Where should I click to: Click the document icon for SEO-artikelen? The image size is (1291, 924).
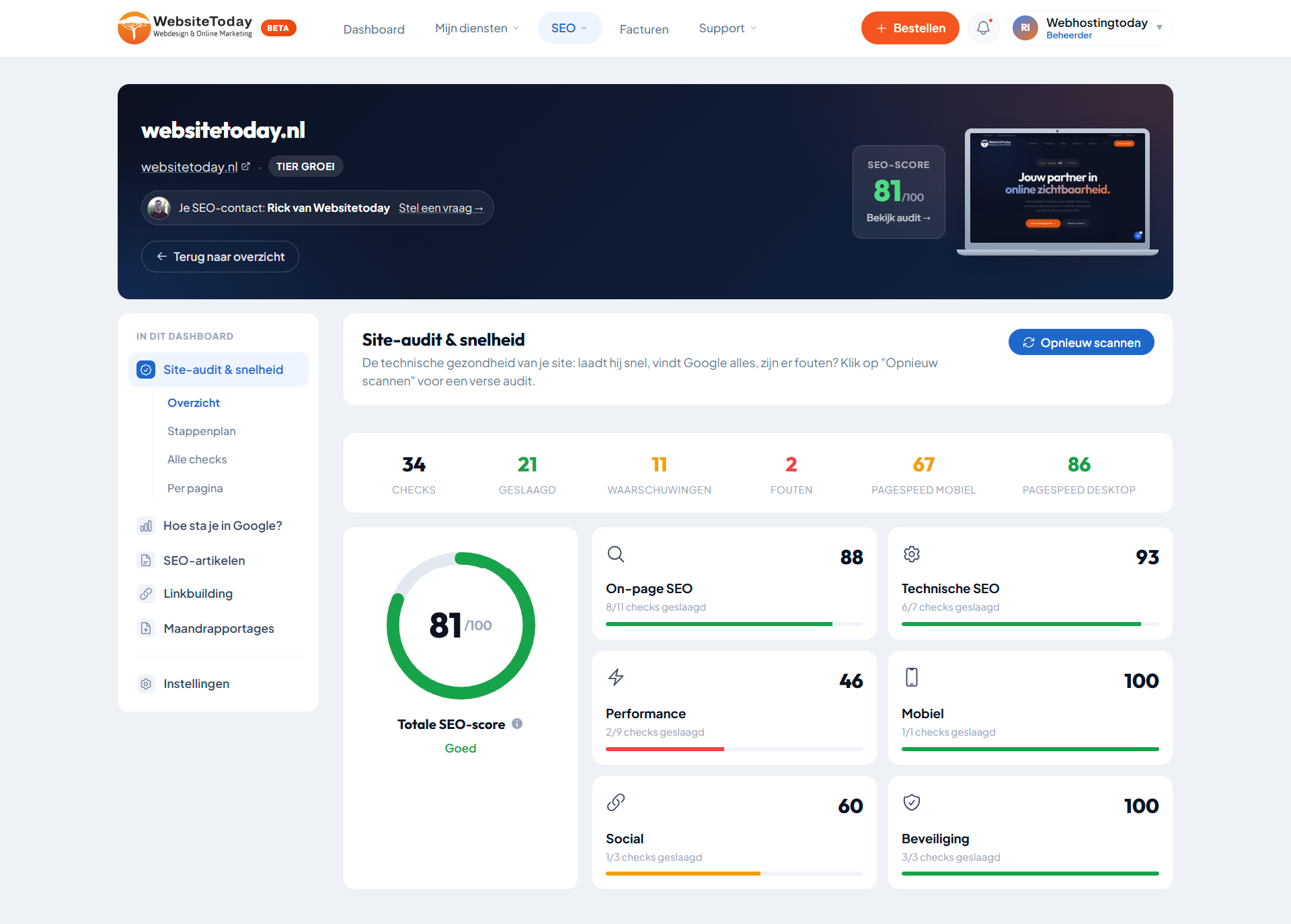click(146, 560)
